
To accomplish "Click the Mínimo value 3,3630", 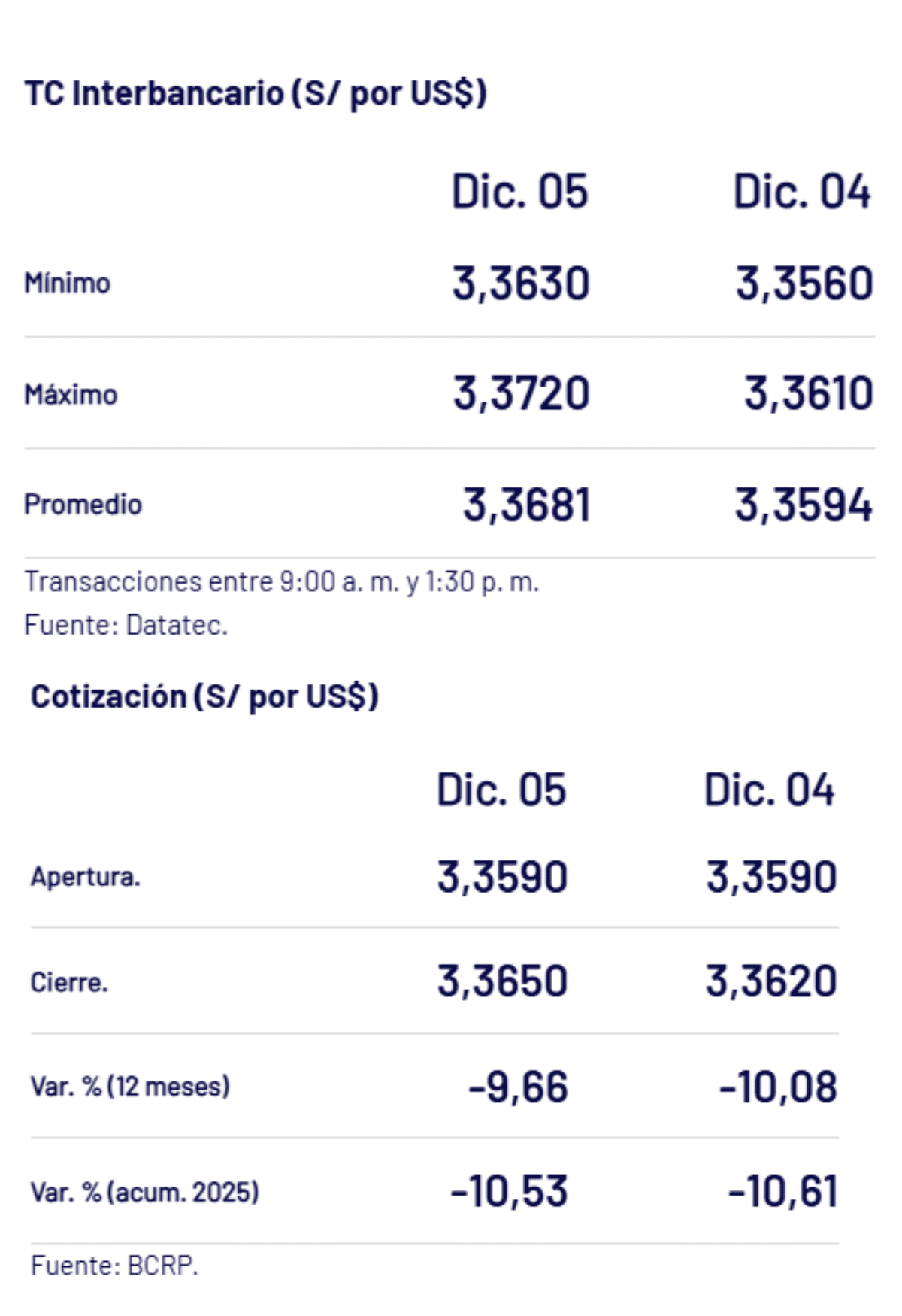I will (x=520, y=284).
